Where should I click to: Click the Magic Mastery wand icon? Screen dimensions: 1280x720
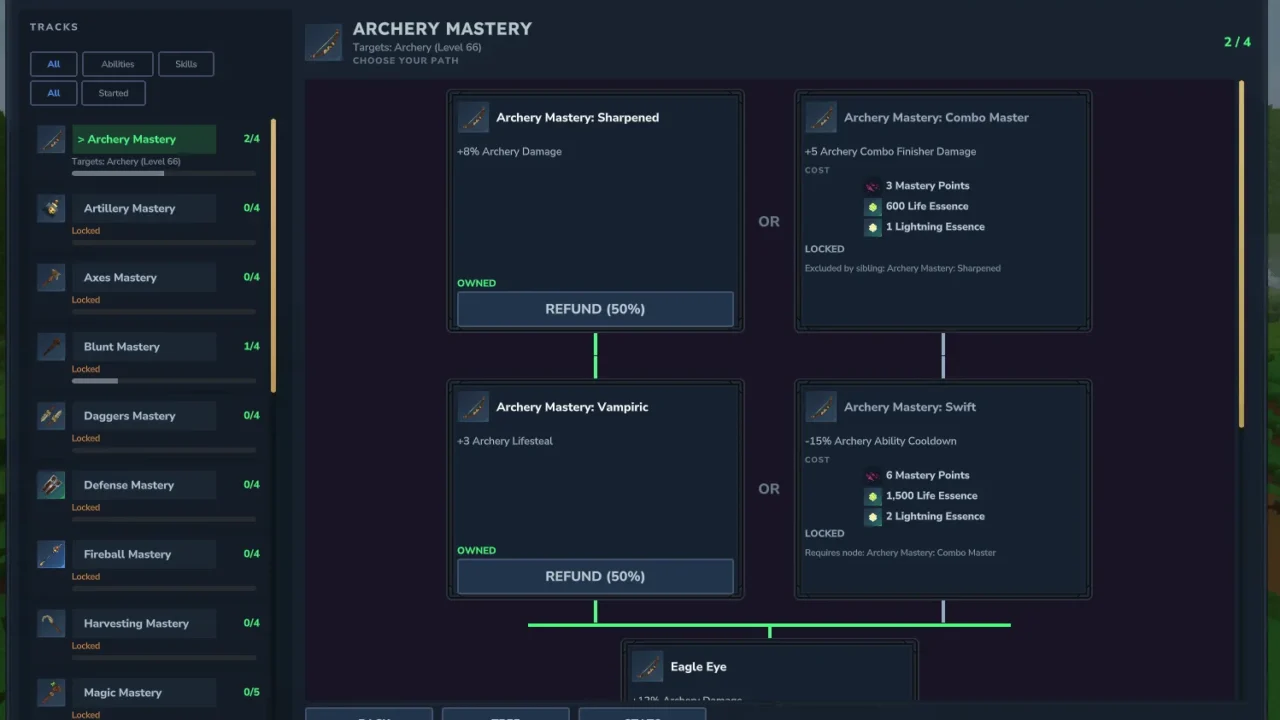point(51,691)
